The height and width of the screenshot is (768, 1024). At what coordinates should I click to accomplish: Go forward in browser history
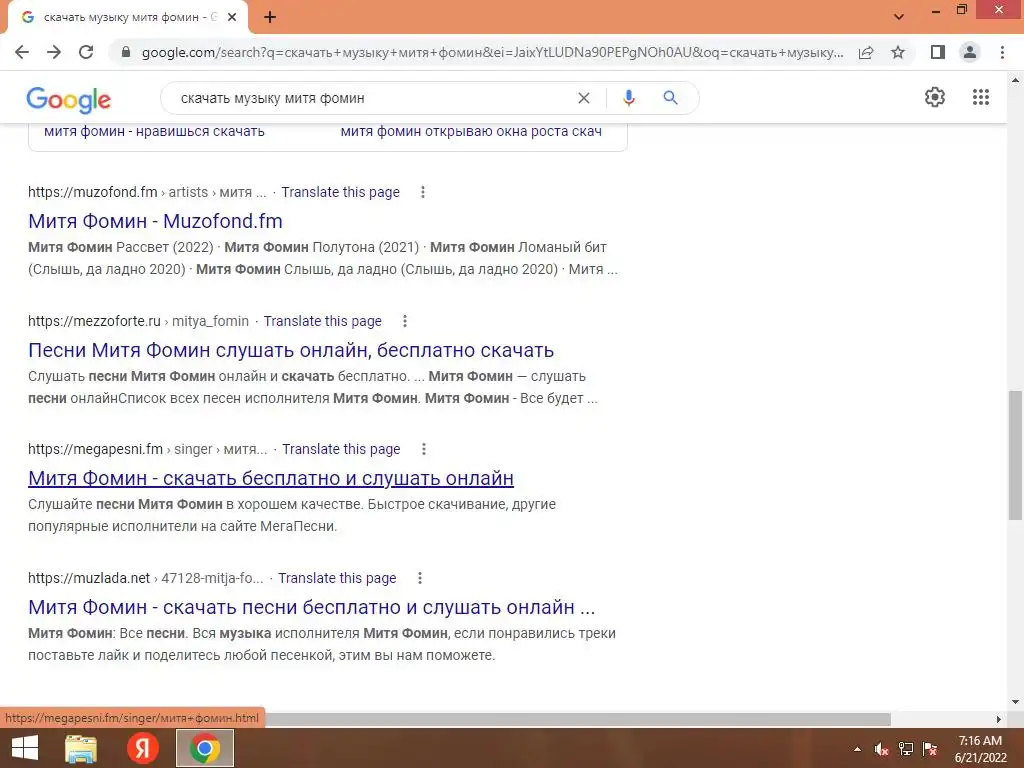point(54,52)
